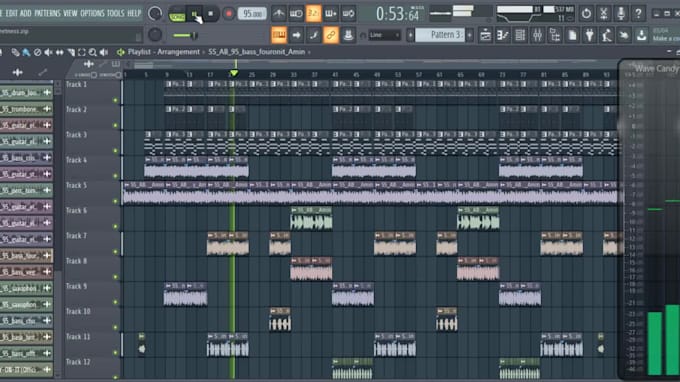680x382 pixels.
Task: Click the tempo field showing 95.000
Action: point(252,13)
